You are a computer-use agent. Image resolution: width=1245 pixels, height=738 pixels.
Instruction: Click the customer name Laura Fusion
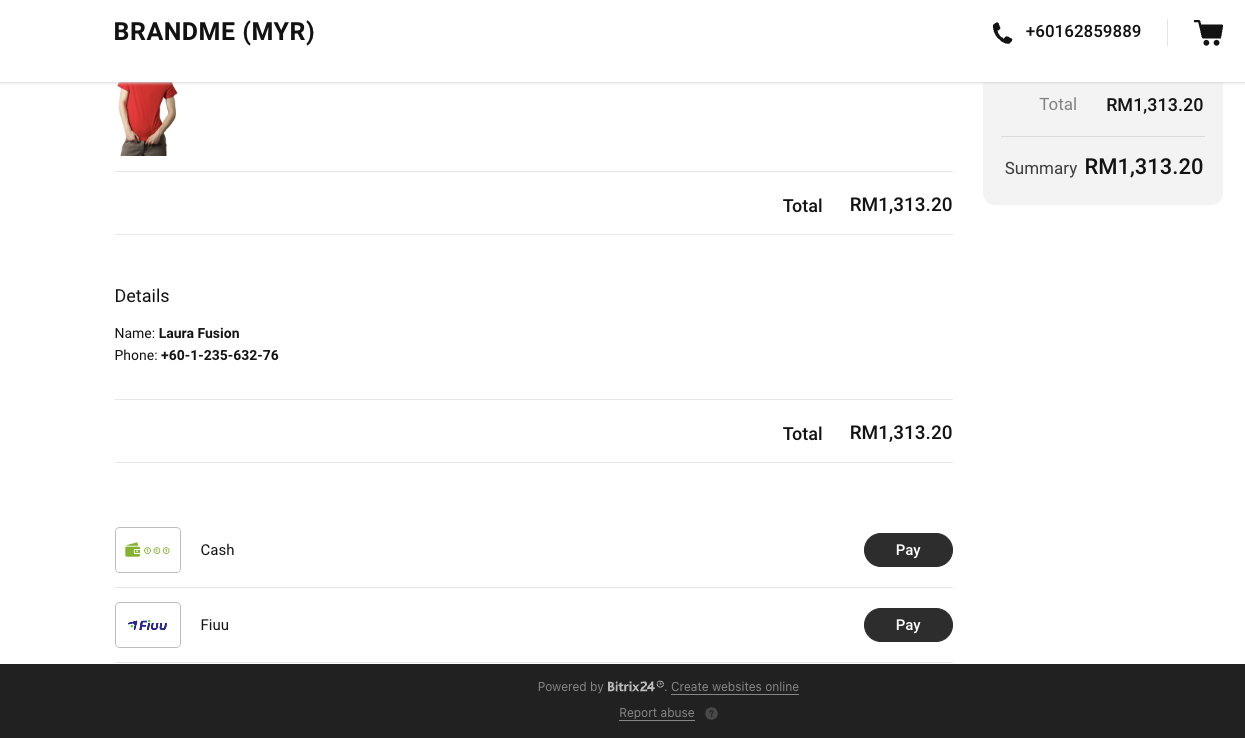click(x=199, y=333)
